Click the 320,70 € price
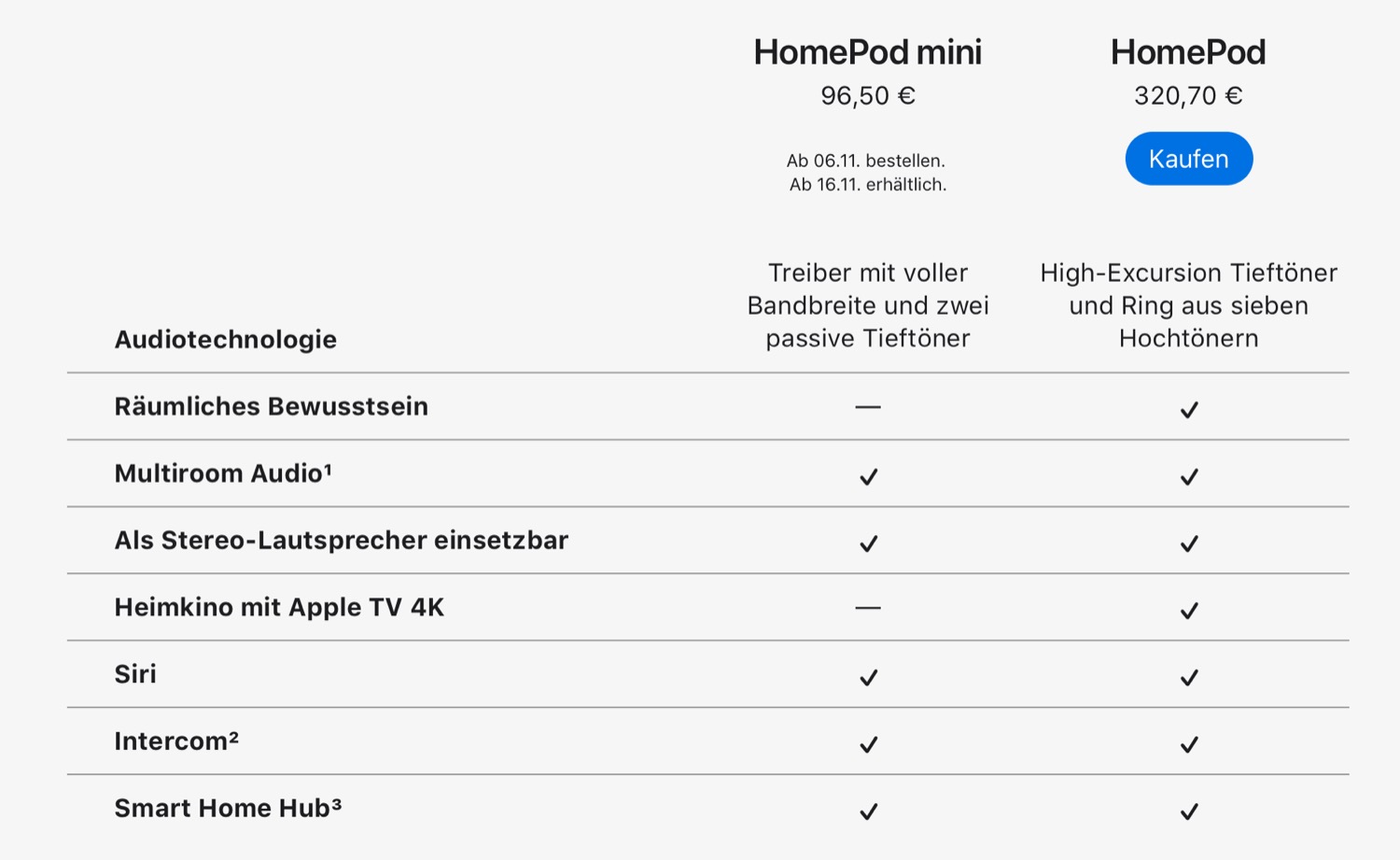 1188,96
